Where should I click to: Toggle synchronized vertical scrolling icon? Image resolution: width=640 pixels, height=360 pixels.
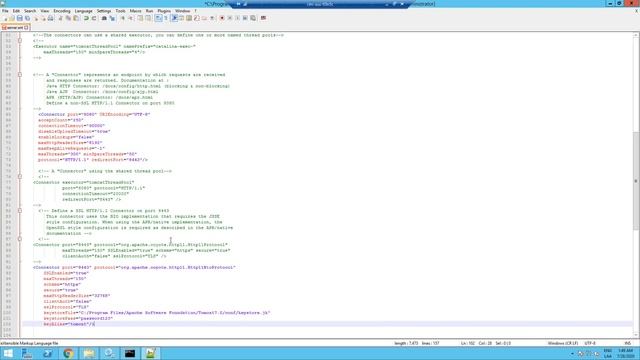pos(140,18)
